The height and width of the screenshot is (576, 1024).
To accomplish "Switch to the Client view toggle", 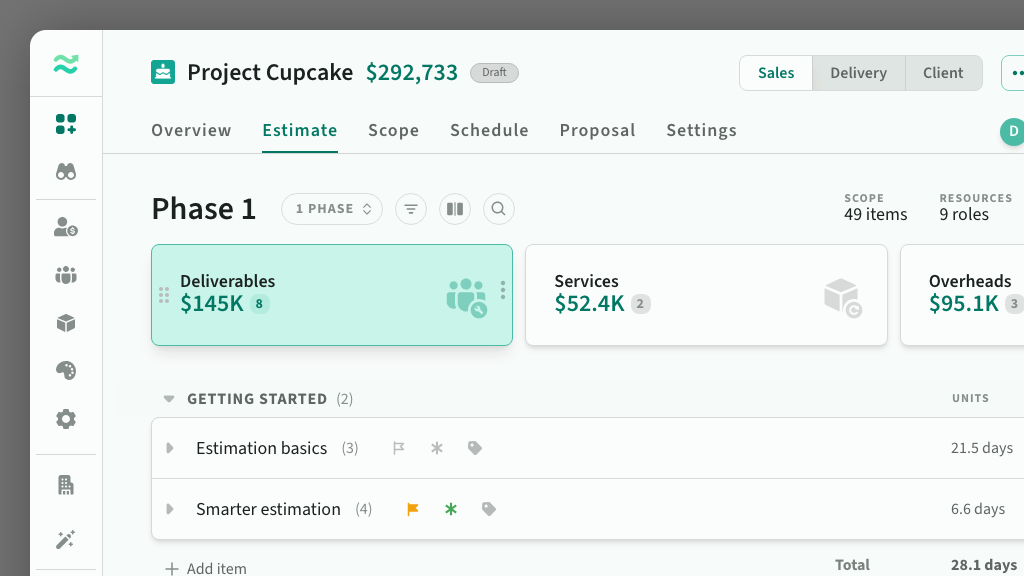I will [x=943, y=73].
